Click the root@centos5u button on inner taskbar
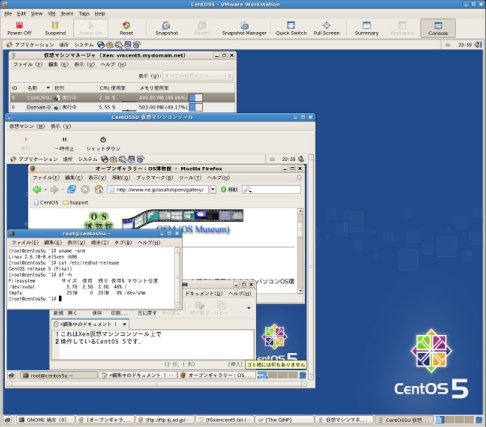This screenshot has height=427, width=486. (x=59, y=375)
